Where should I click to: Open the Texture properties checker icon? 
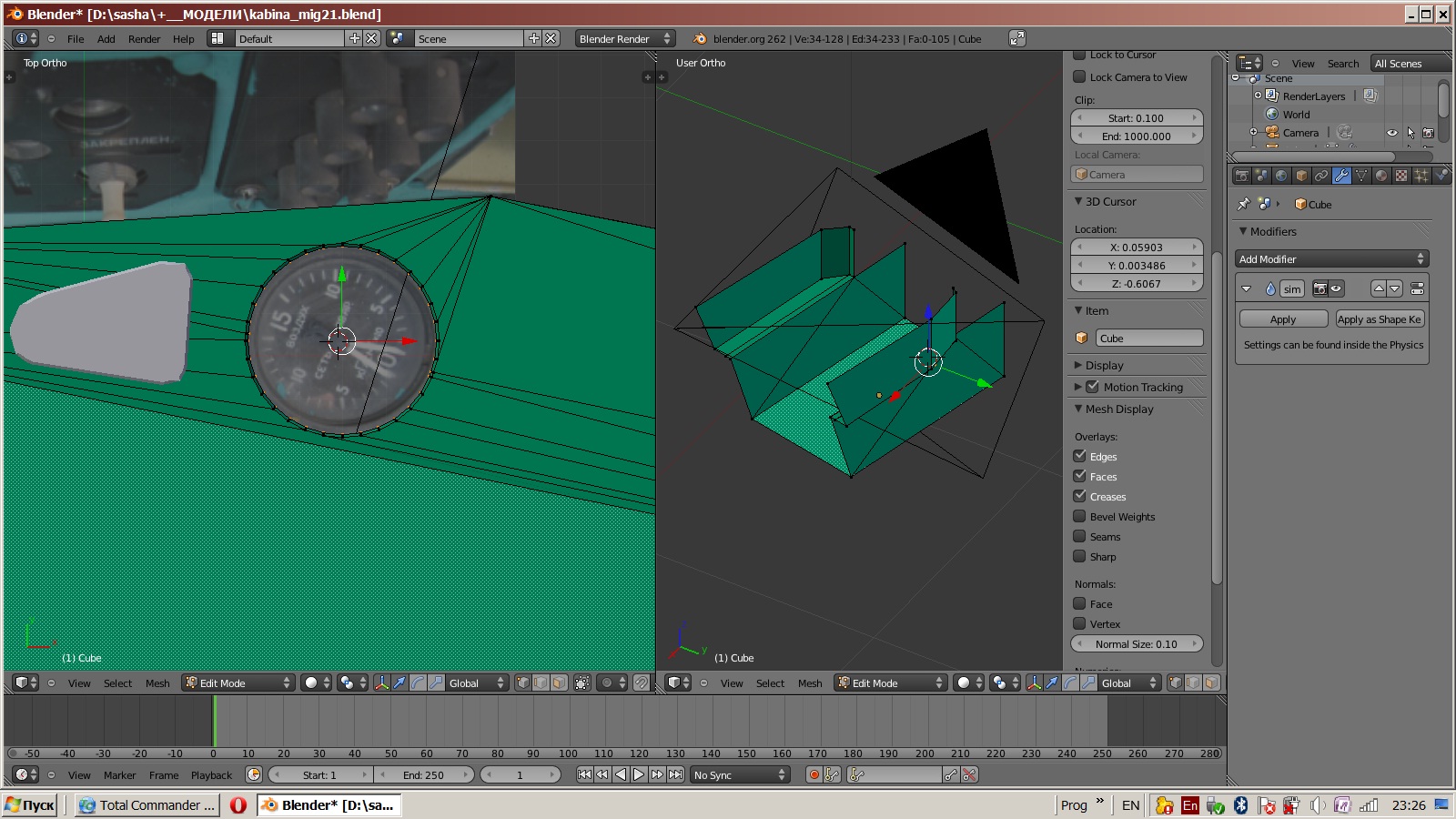[1401, 176]
